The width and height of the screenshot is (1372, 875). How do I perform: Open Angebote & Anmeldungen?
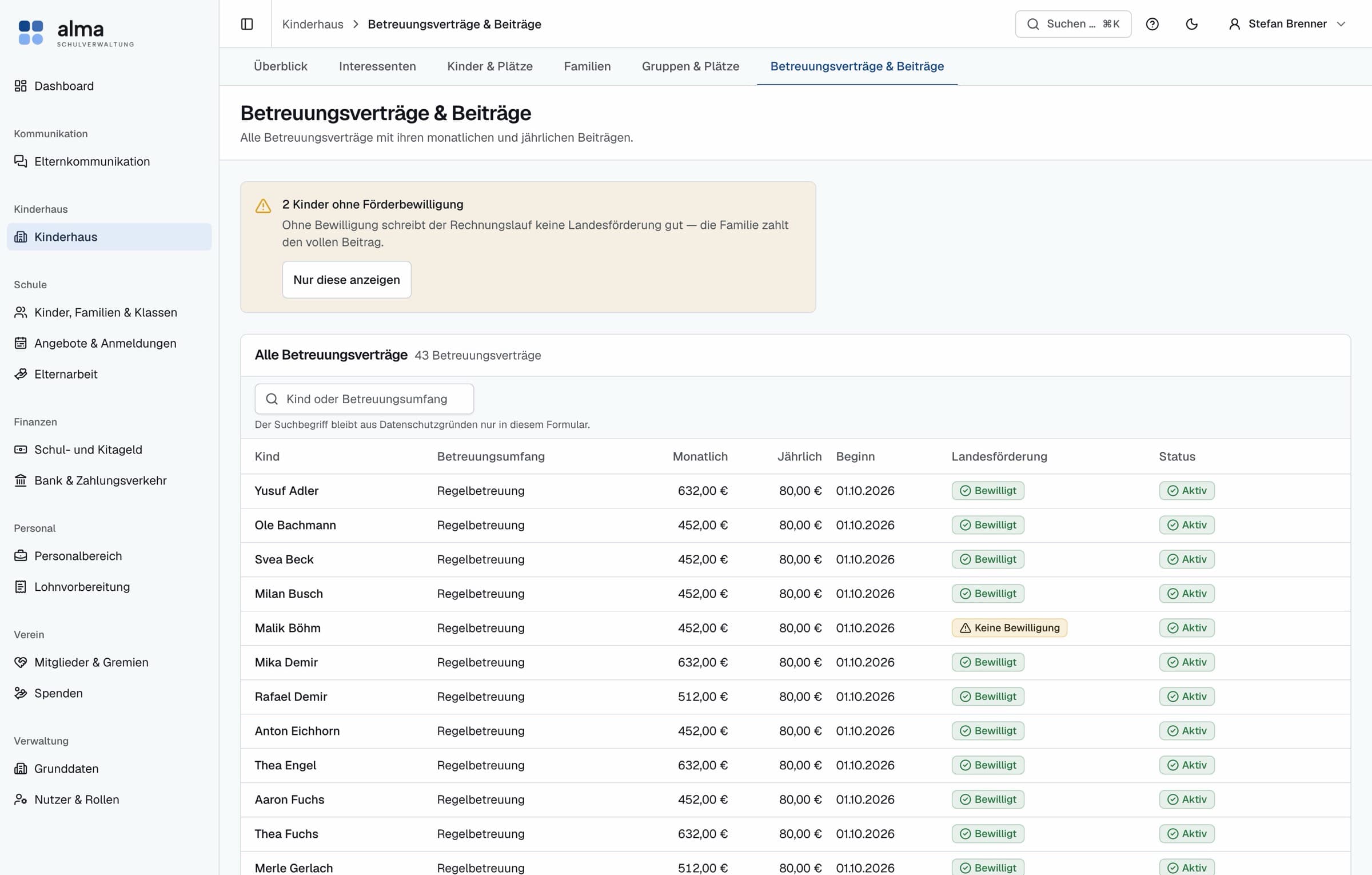tap(109, 343)
